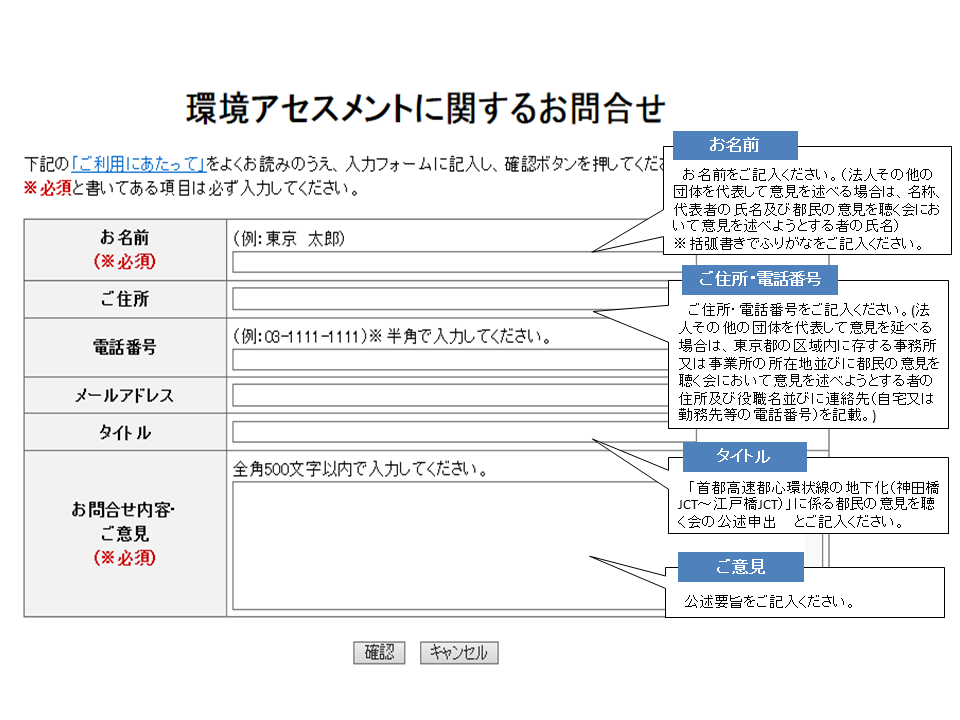Open the ご利用にあたって link
The width and height of the screenshot is (960, 720).
click(138, 164)
